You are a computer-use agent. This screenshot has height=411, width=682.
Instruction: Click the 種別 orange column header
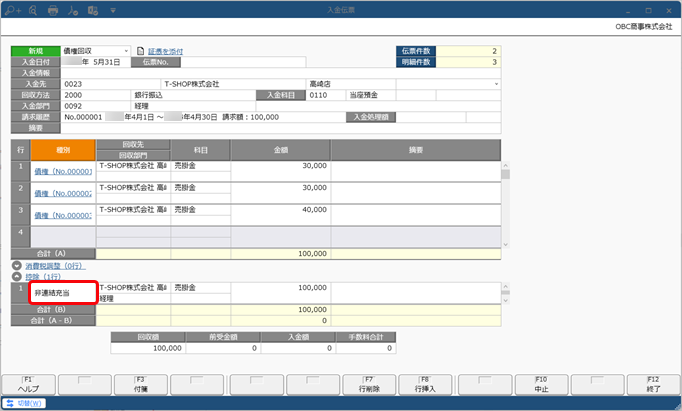63,150
